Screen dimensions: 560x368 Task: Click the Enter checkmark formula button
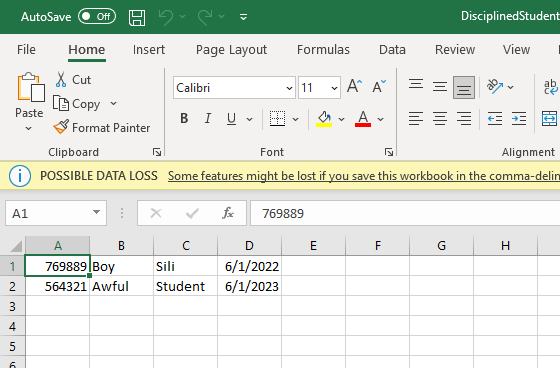pos(192,213)
